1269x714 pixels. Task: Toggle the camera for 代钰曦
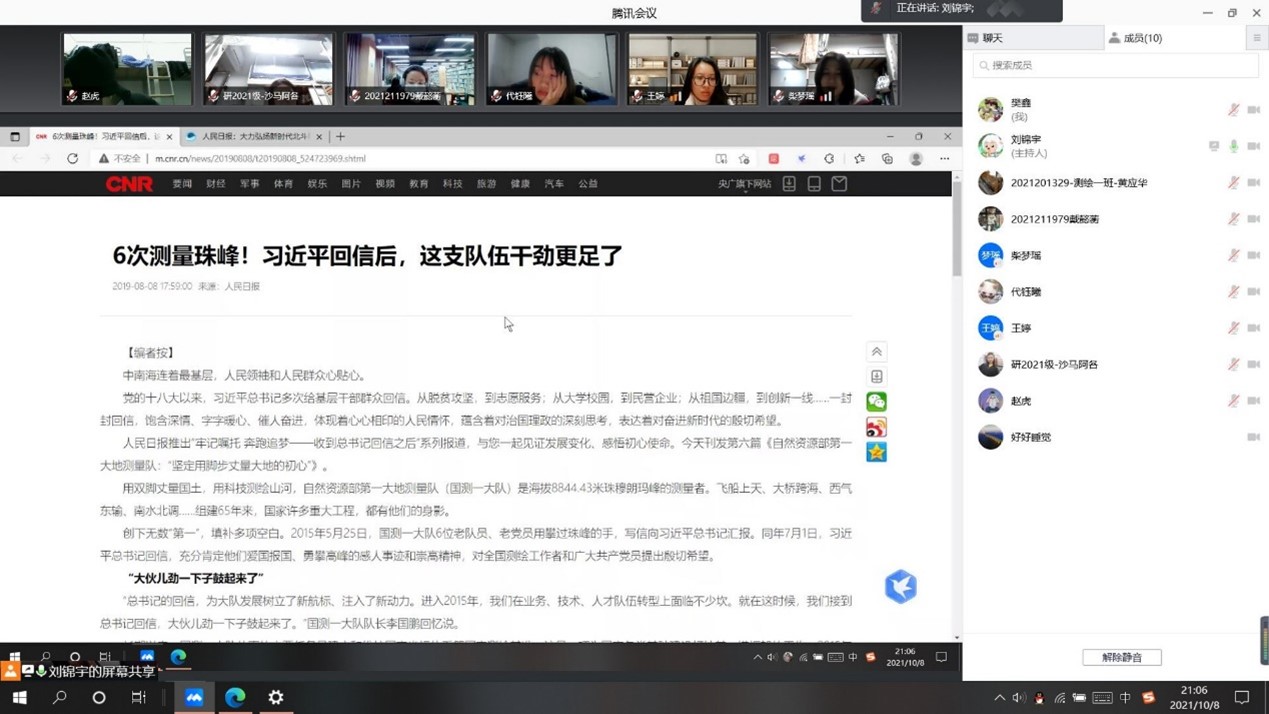pos(1253,292)
